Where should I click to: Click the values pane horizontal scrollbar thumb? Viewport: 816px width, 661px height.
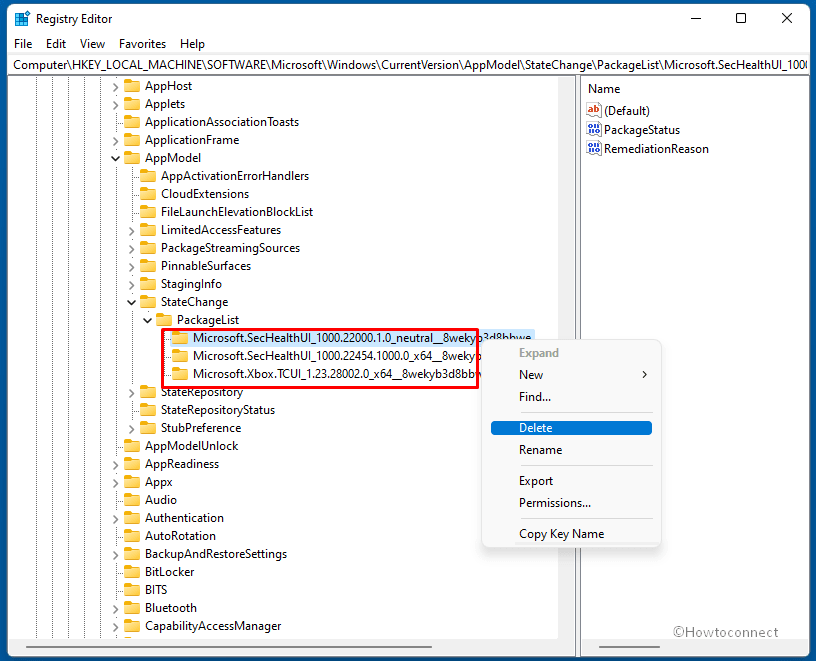[x=629, y=647]
